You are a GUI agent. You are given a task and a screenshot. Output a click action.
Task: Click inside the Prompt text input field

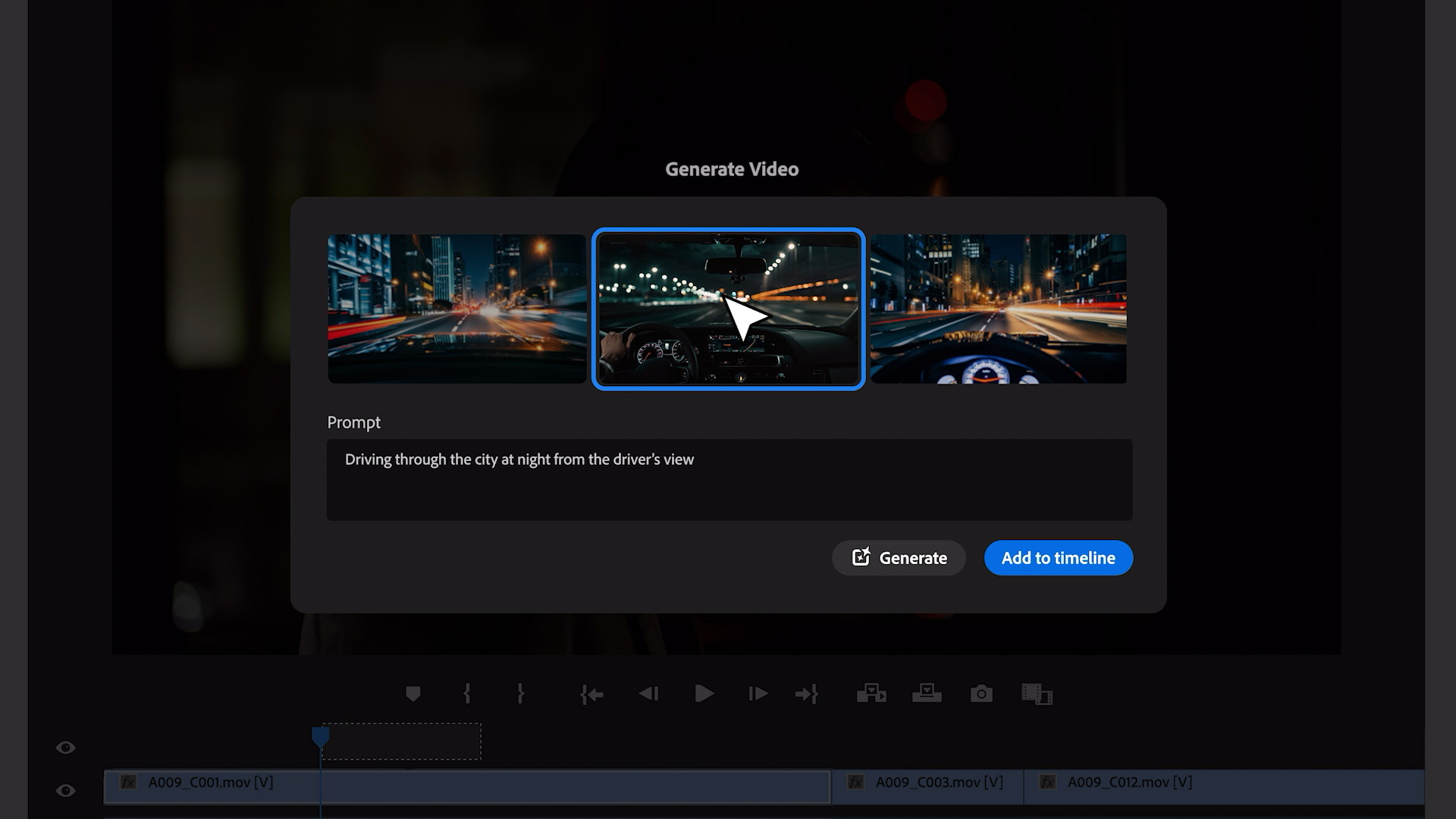coord(728,480)
